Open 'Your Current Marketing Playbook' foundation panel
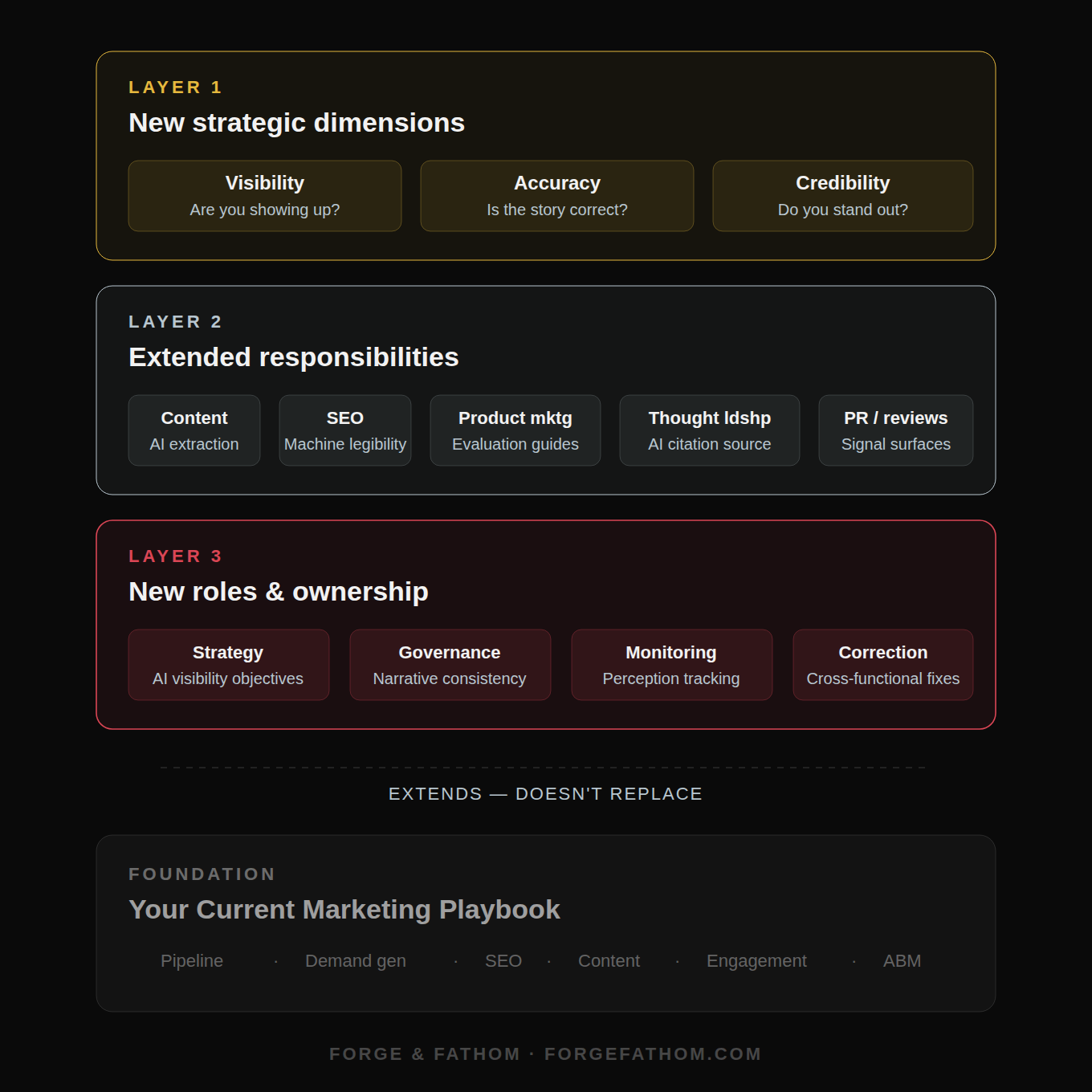 [344, 909]
